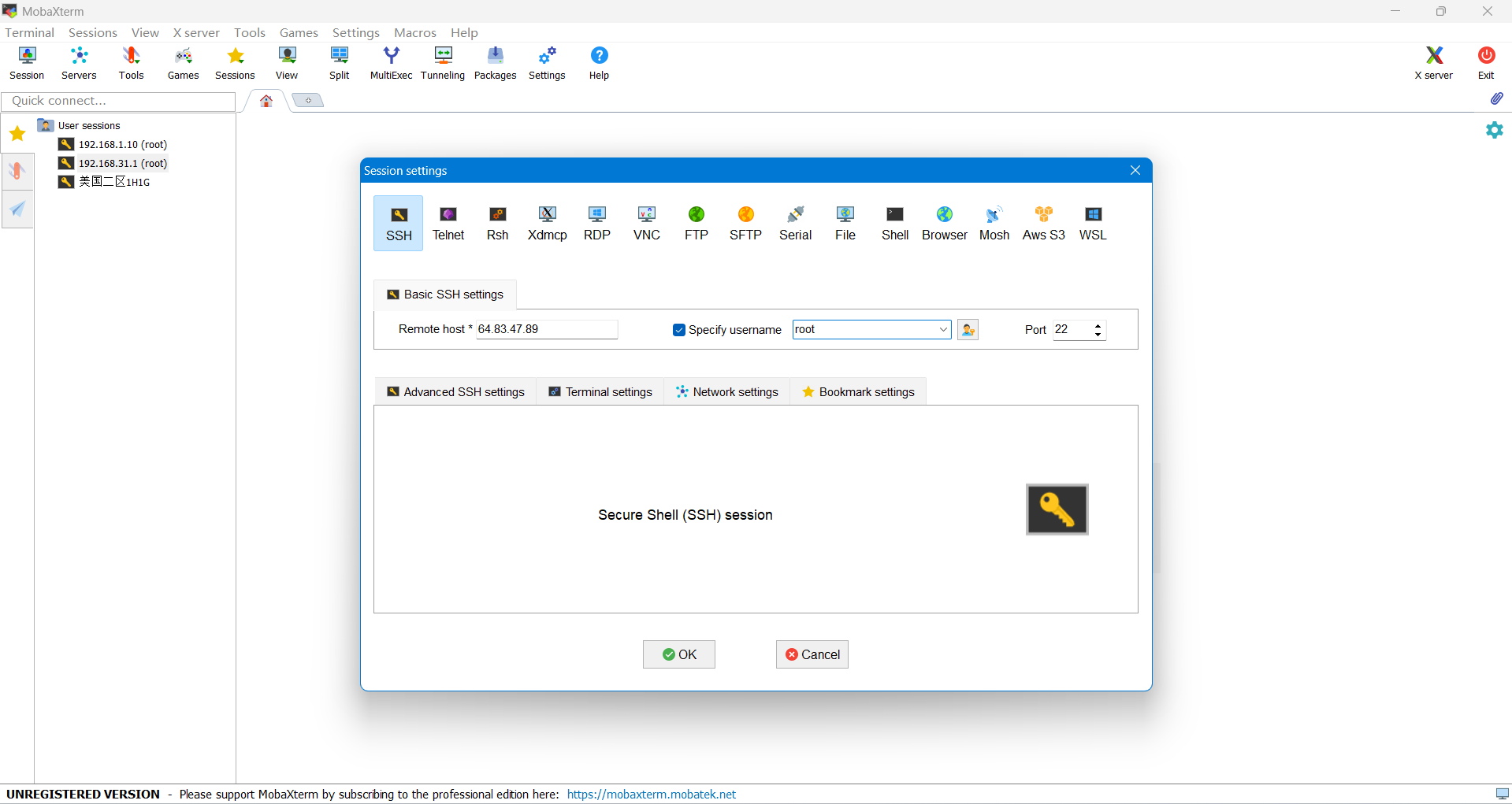
Task: Select the Mosh session type
Action: [x=994, y=224]
